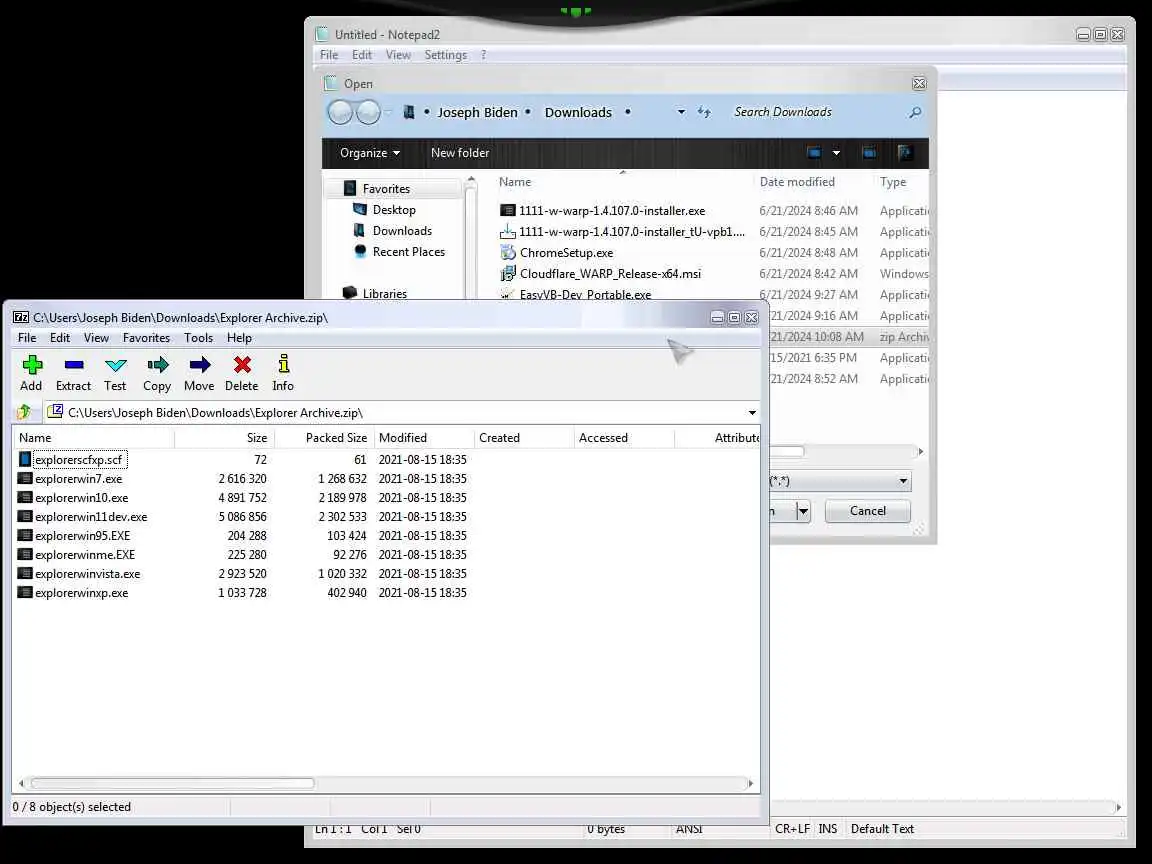Viewport: 1152px width, 864px height.
Task: Click the Back button in Open dialog
Action: (340, 112)
